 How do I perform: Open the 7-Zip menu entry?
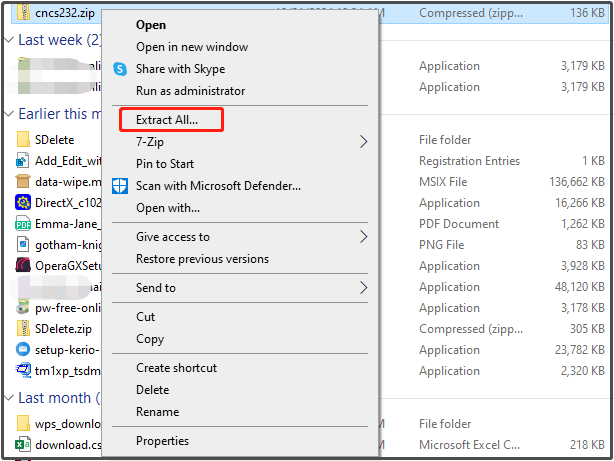pyautogui.click(x=150, y=142)
